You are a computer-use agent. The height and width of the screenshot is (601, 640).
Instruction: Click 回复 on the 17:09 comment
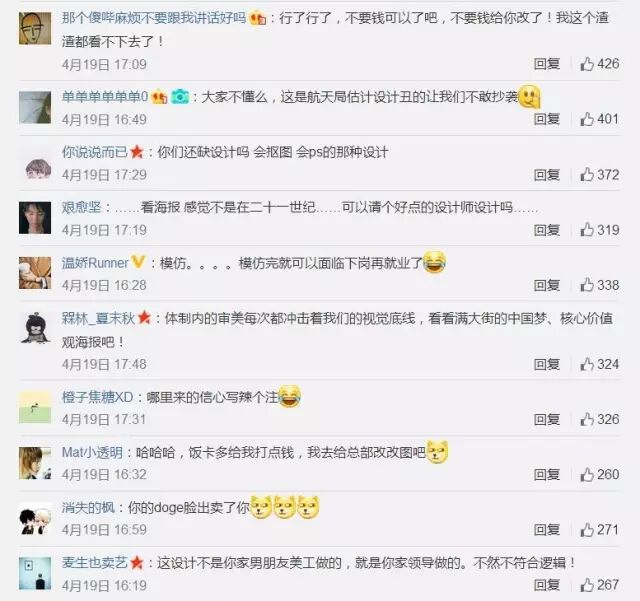click(547, 64)
